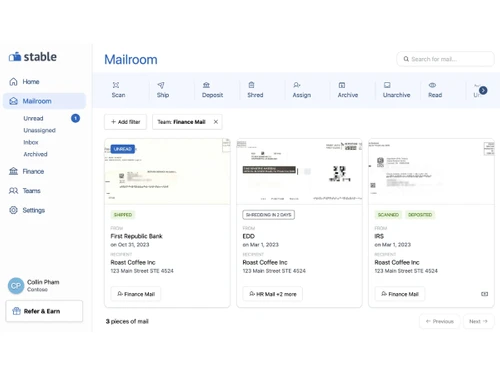Click the Archive toolbar action

coord(348,90)
